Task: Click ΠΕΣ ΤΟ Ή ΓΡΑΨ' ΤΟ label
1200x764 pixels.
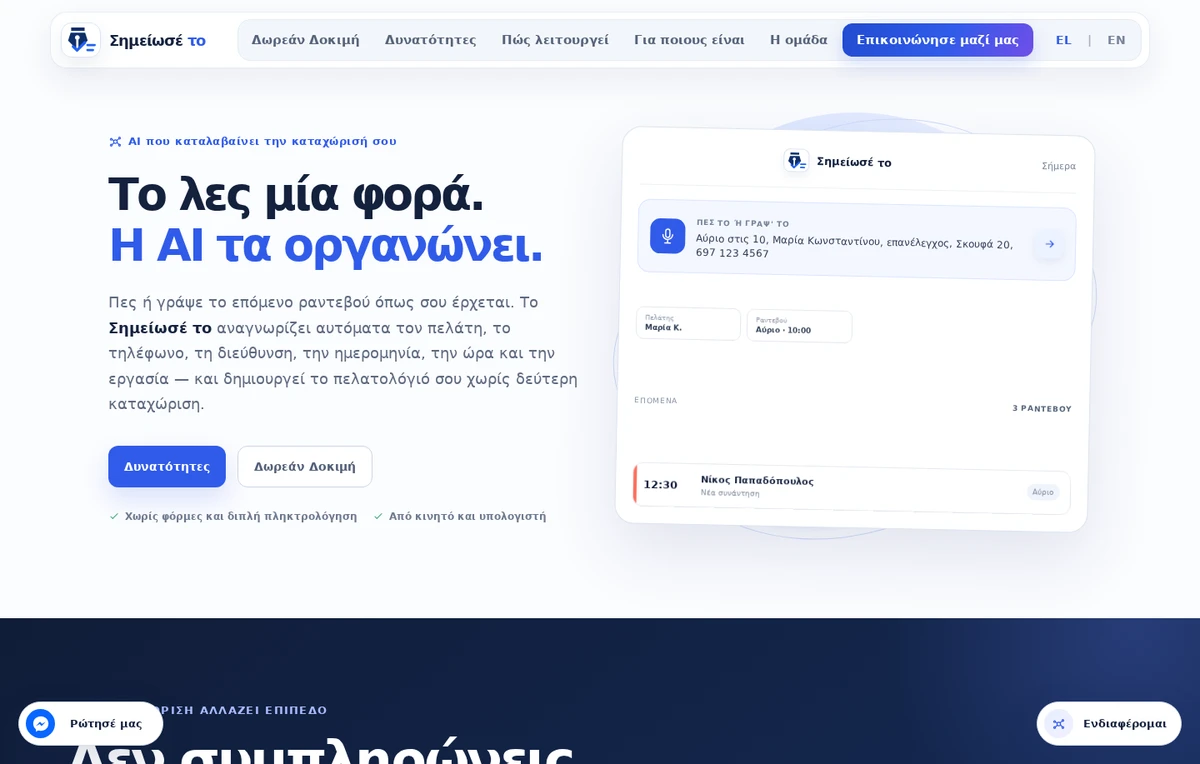Action: [x=743, y=224]
